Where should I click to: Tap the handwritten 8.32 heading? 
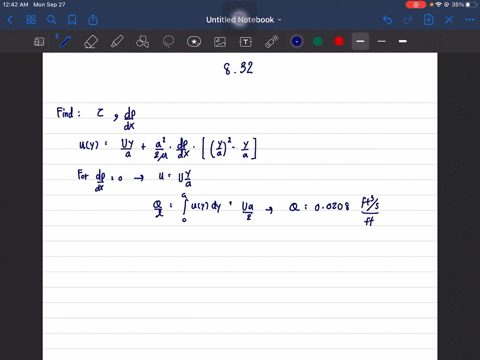(x=238, y=68)
